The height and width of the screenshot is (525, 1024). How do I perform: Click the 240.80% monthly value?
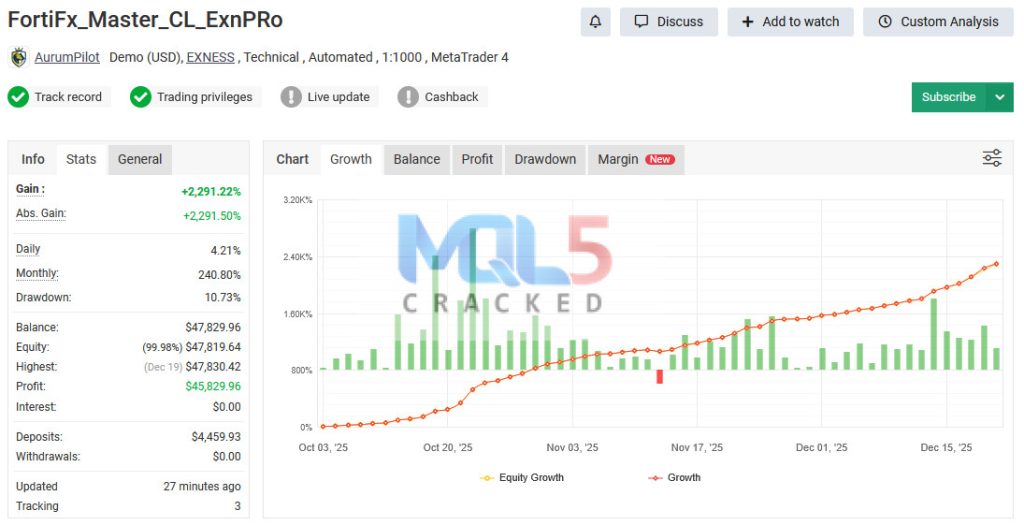pos(219,276)
